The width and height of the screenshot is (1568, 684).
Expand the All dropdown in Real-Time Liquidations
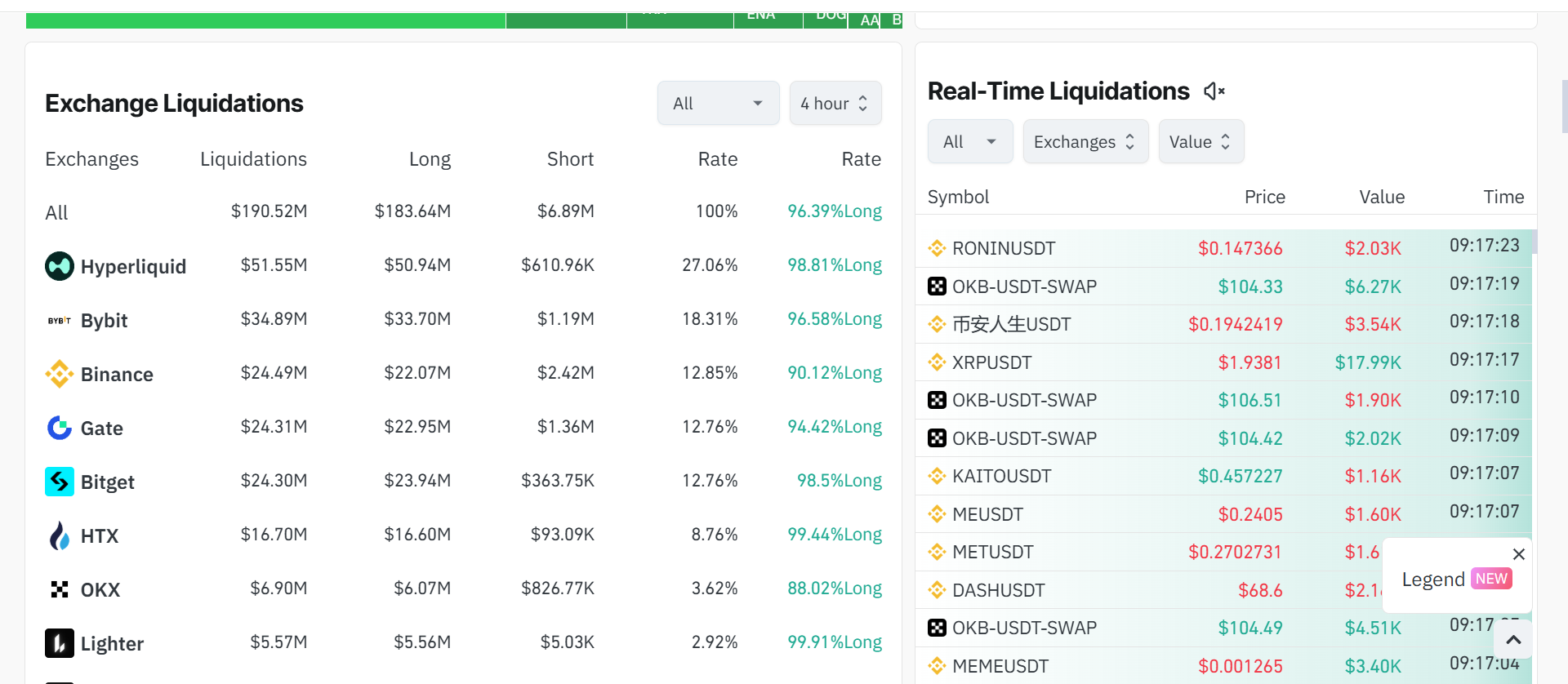pyautogui.click(x=969, y=142)
